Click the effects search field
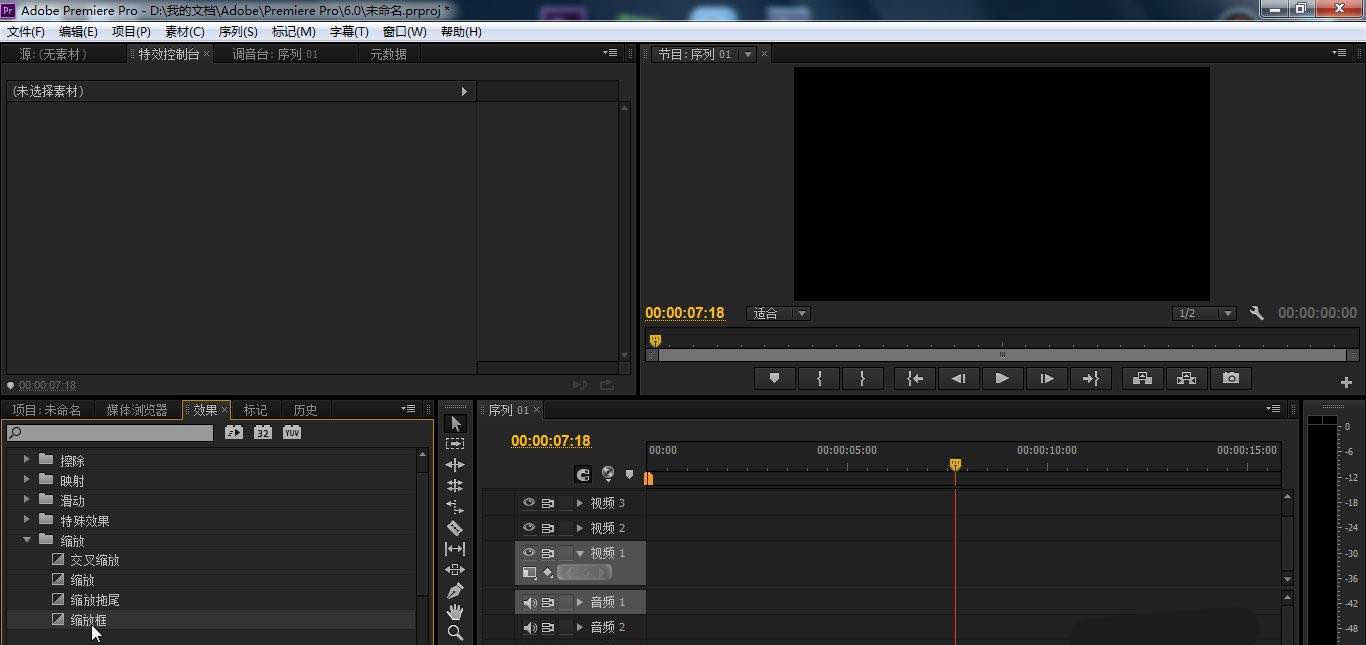Screen dimensions: 1366x645 [x=109, y=433]
